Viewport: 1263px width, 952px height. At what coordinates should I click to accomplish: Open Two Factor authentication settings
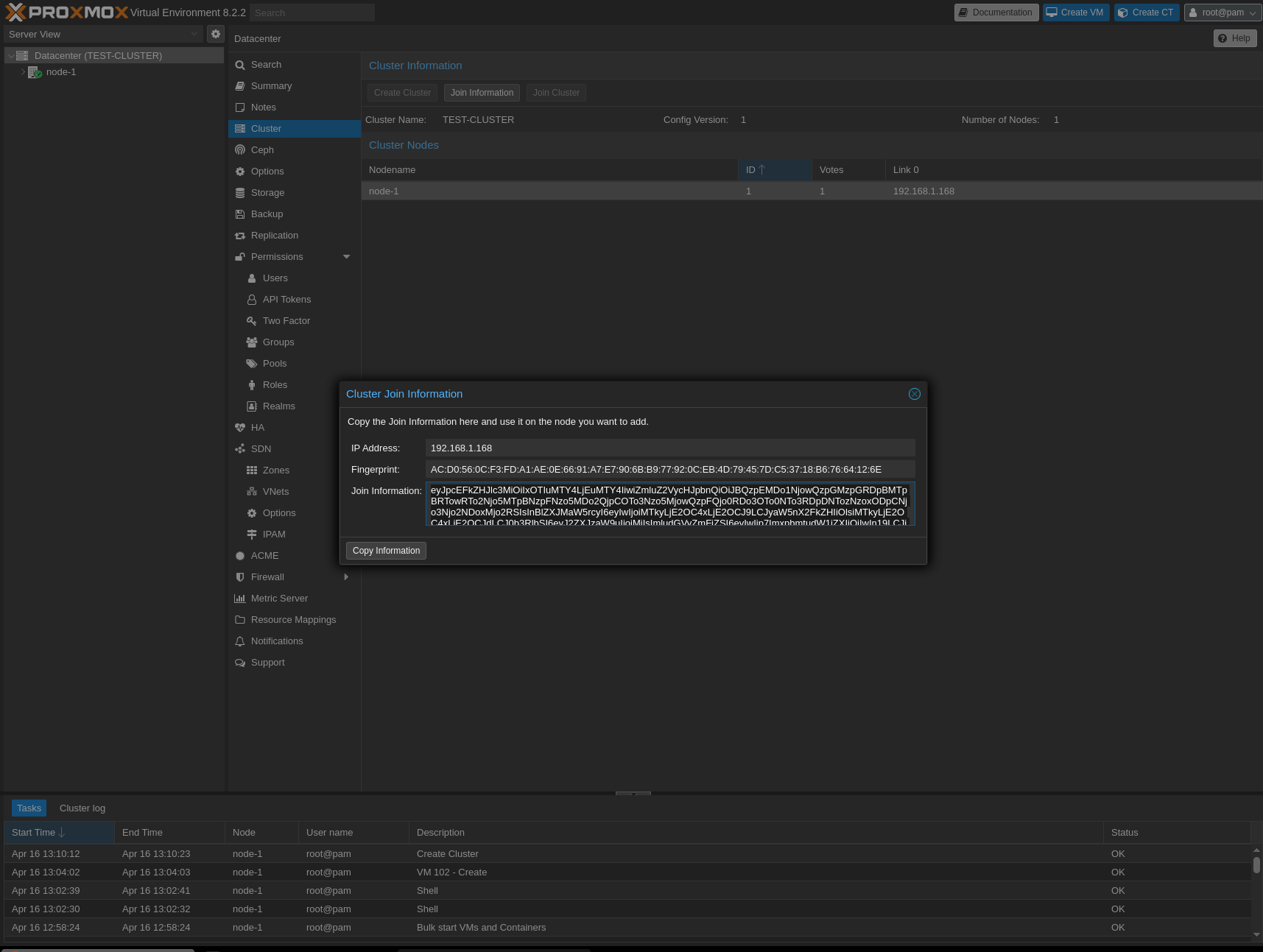click(286, 320)
